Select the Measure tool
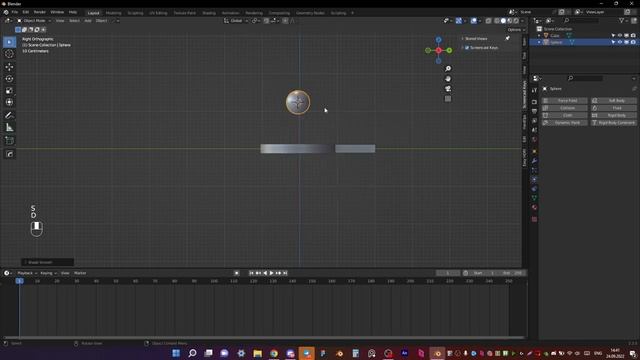Viewport: 640px width, 360px height. pos(9,128)
